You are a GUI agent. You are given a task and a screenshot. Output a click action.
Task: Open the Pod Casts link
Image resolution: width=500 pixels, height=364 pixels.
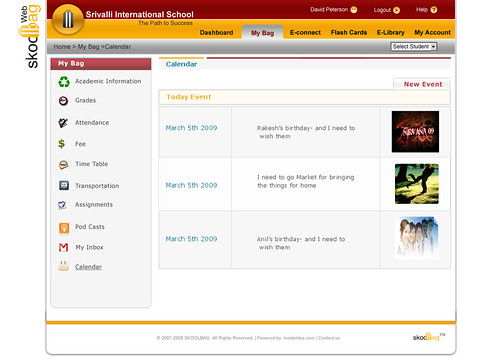90,227
